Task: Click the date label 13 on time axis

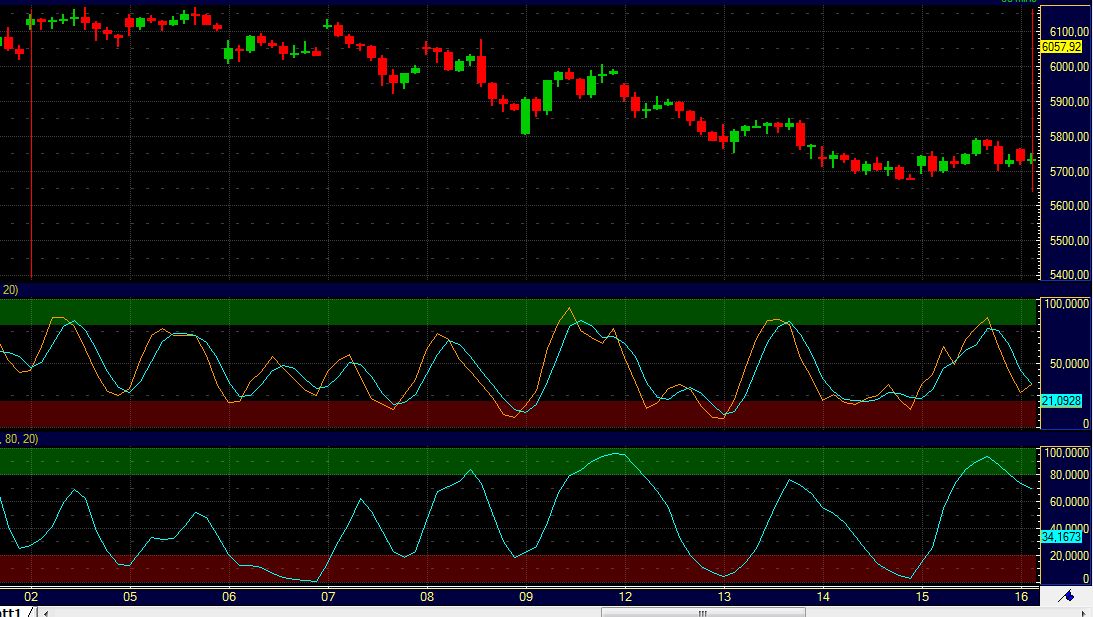Action: [x=724, y=597]
